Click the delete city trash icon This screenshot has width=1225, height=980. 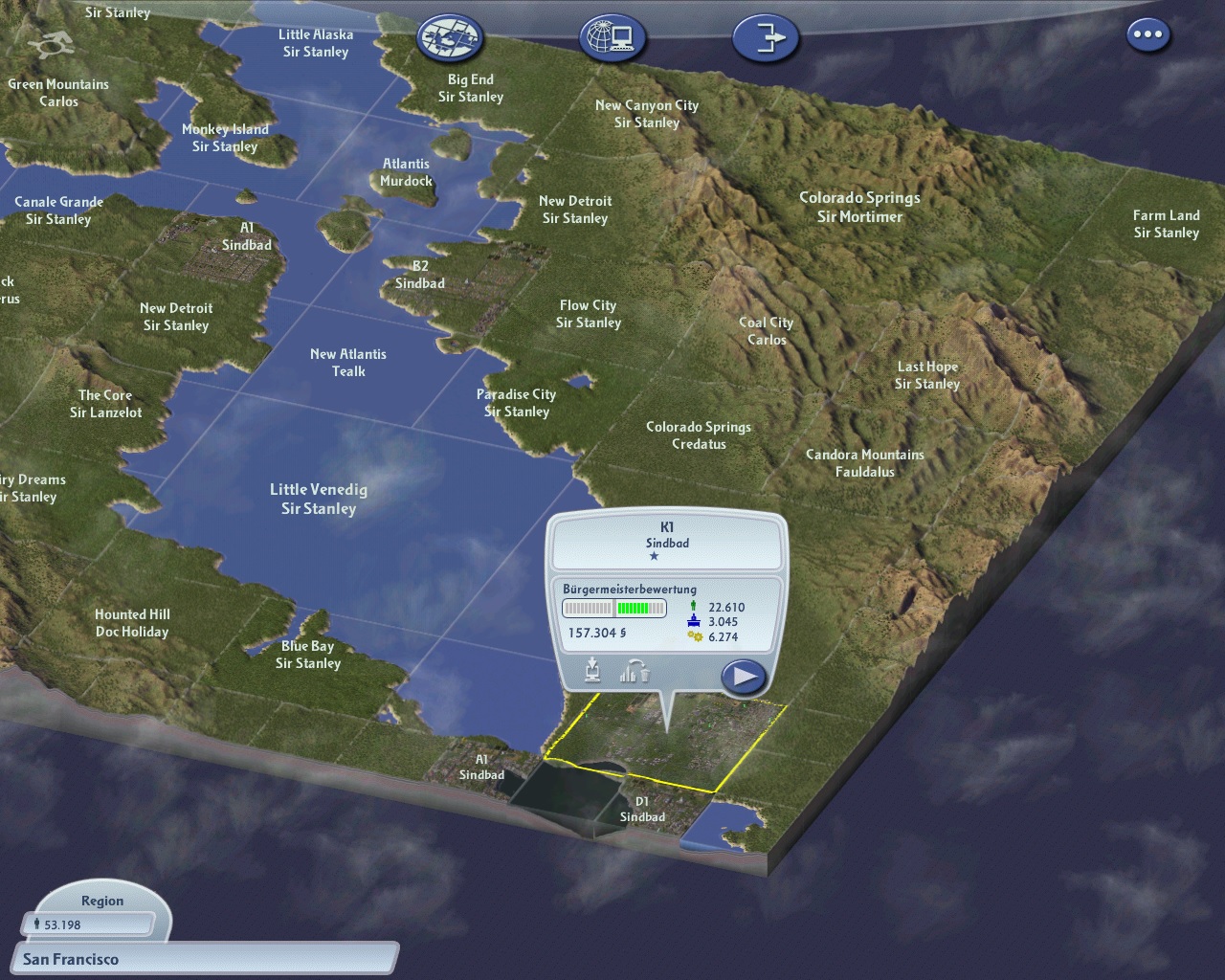tap(635, 671)
